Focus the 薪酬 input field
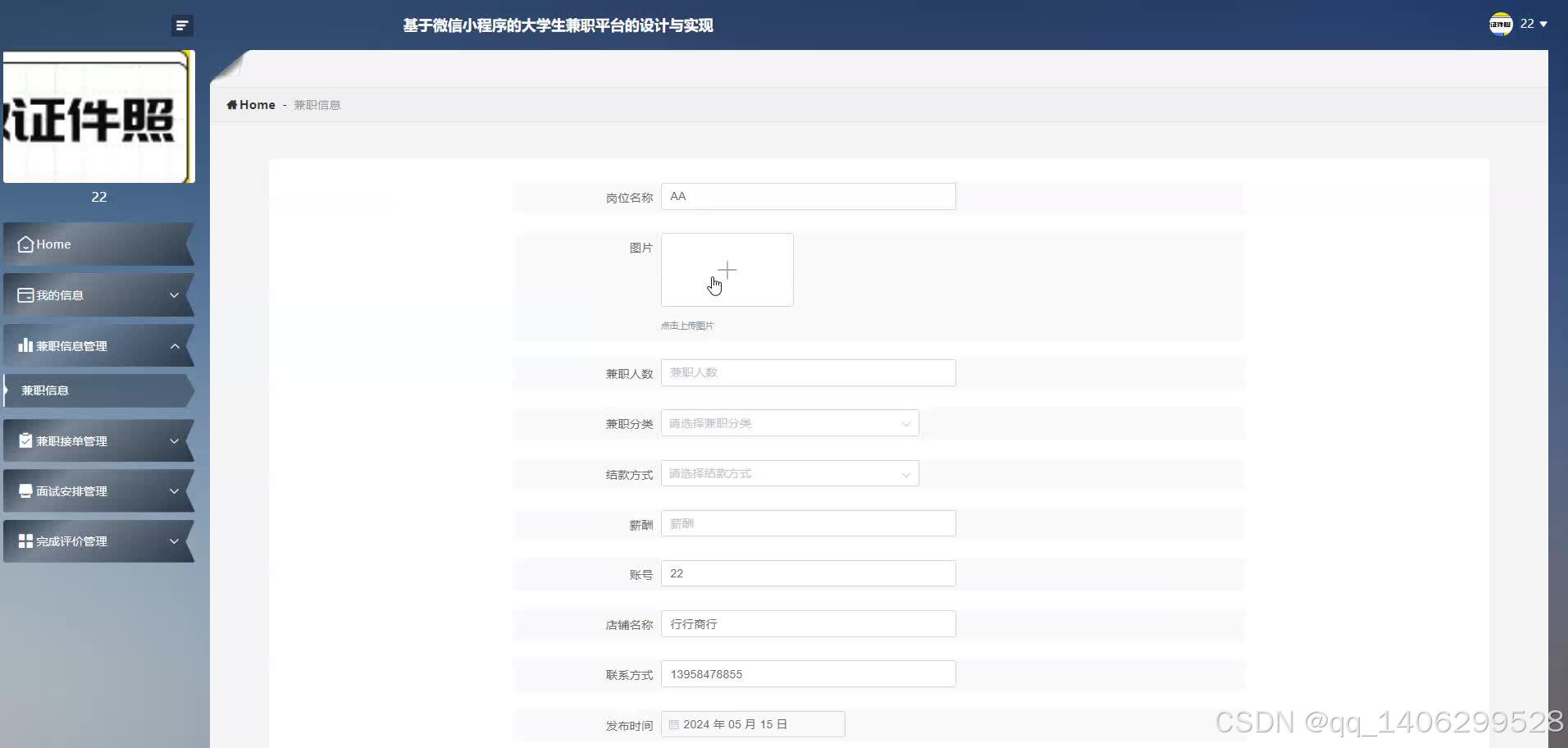This screenshot has height=748, width=1568. (809, 523)
